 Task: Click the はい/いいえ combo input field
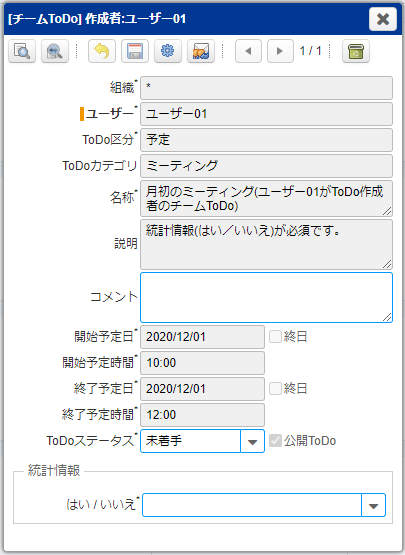[252, 505]
